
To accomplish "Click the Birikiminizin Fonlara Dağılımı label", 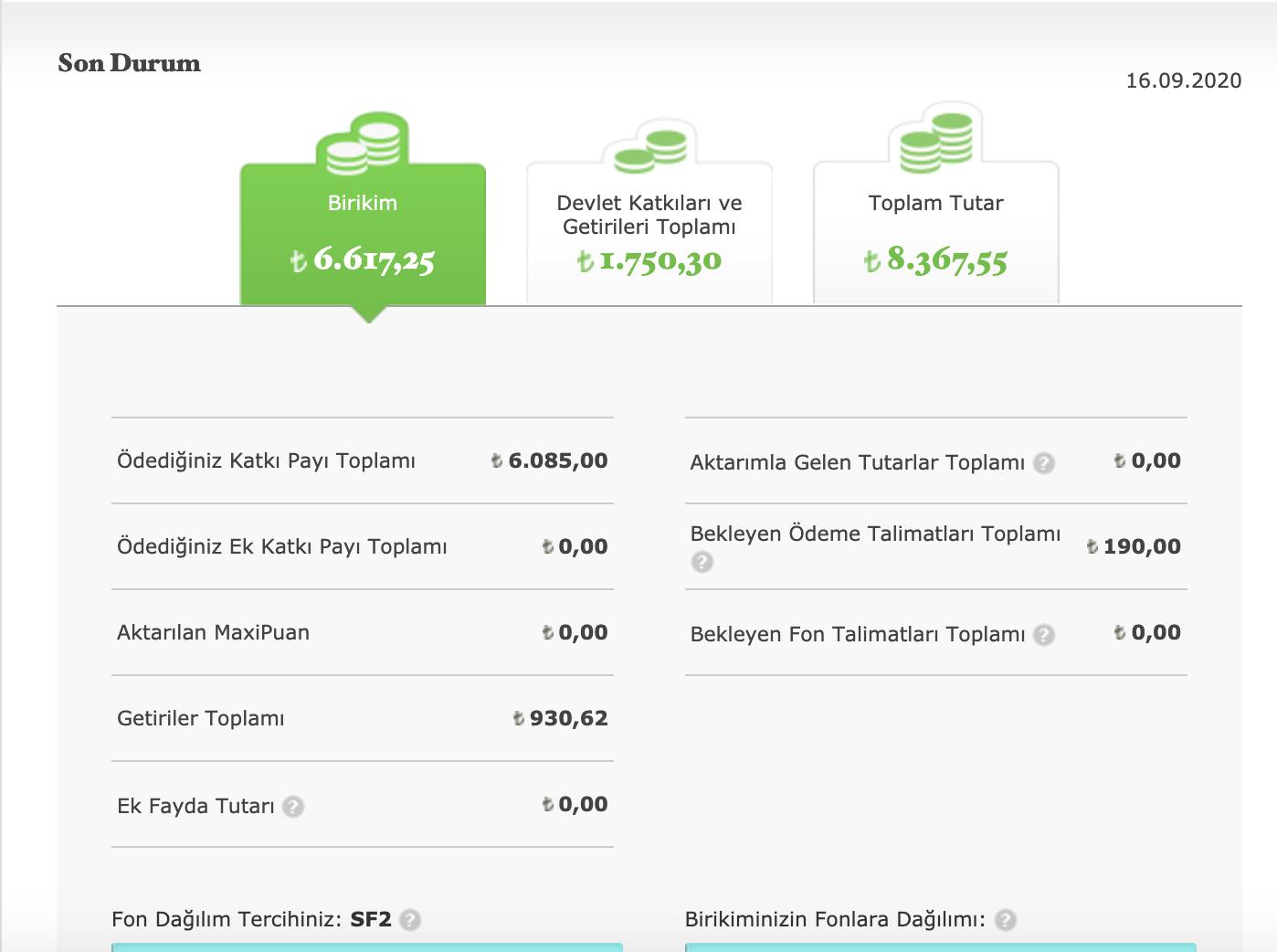I will (836, 919).
